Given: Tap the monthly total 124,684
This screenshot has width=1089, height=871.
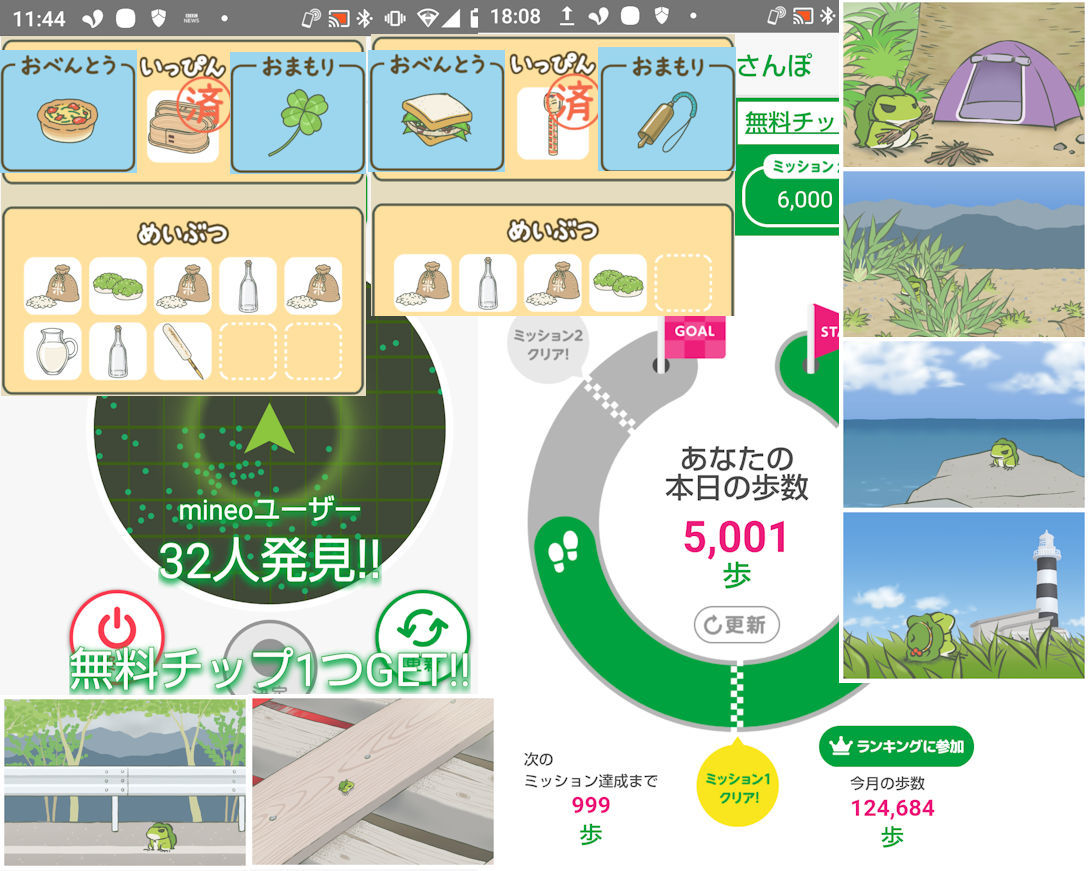Looking at the screenshot, I should pos(892,808).
